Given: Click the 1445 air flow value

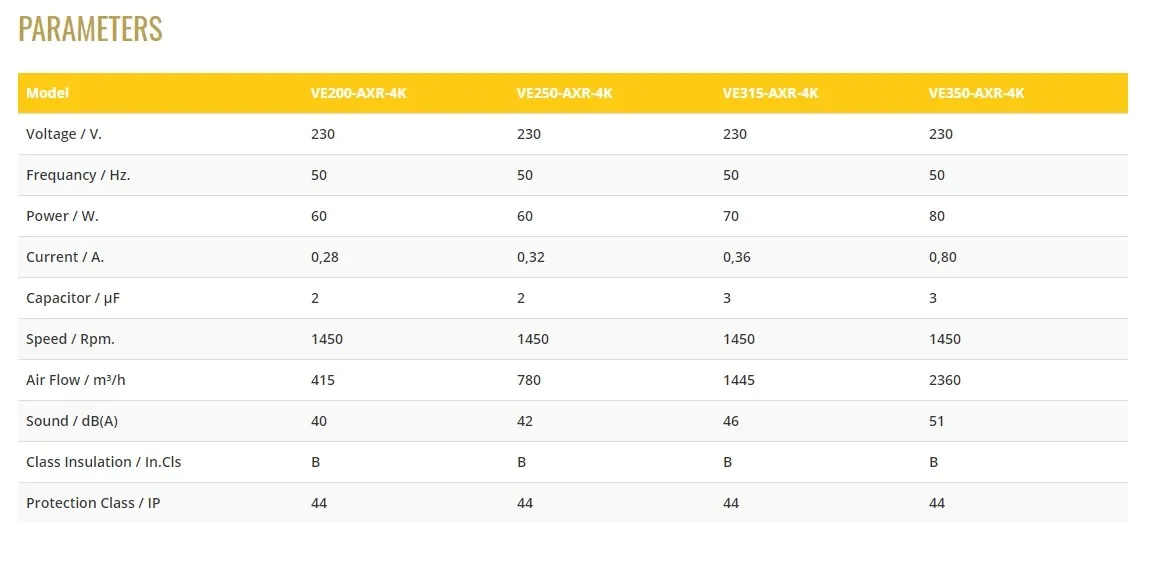Looking at the screenshot, I should pos(739,380).
